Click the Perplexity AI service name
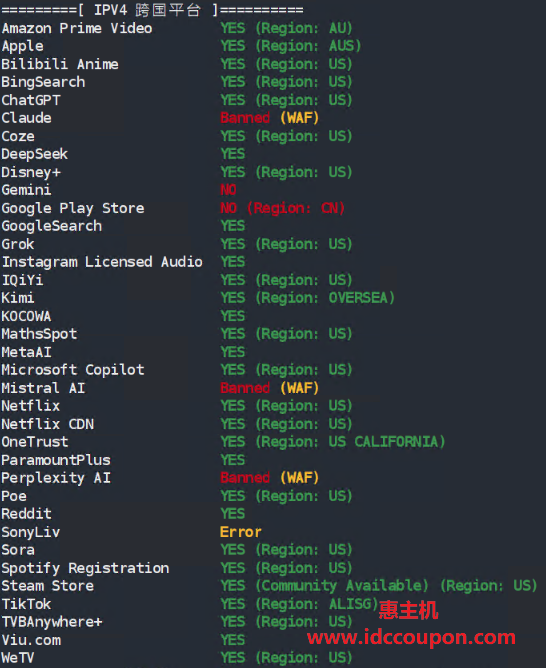The width and height of the screenshot is (546, 668). click(56, 478)
